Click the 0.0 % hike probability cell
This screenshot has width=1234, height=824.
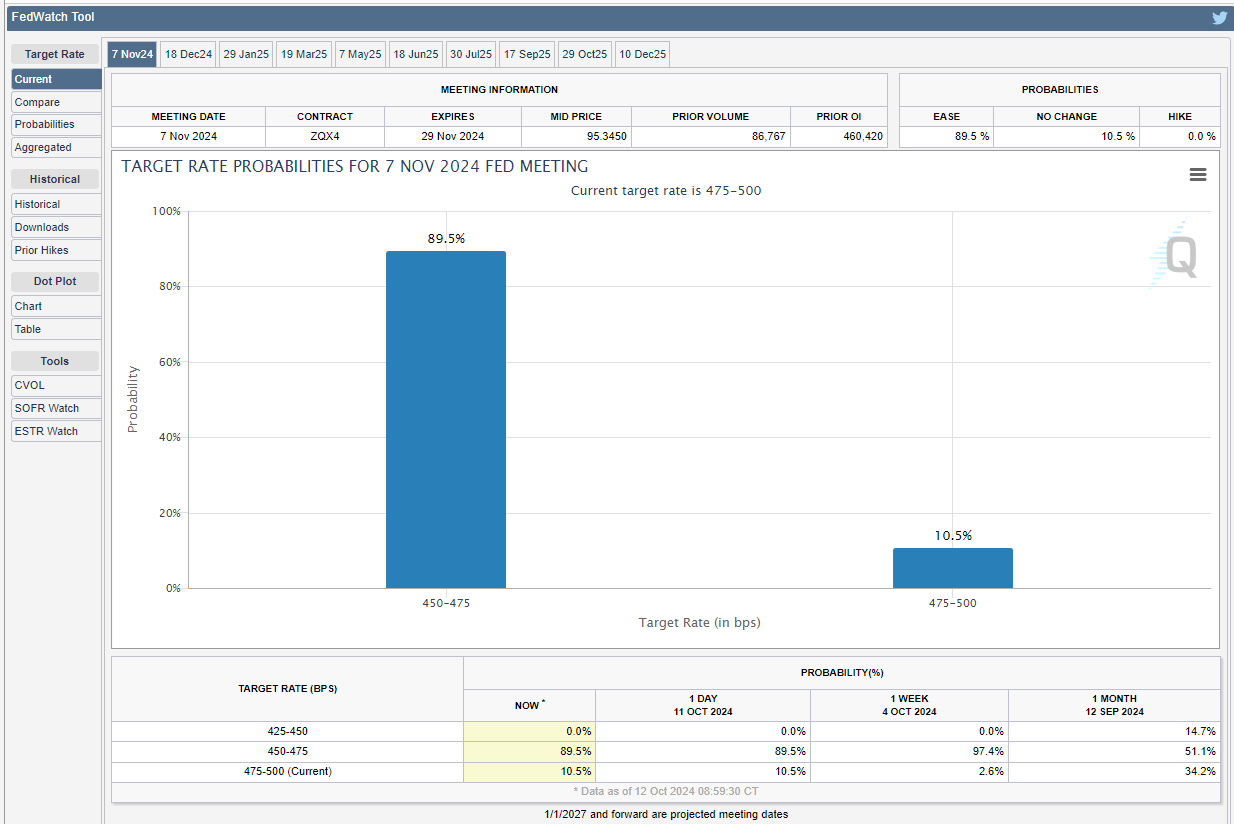tap(1180, 136)
